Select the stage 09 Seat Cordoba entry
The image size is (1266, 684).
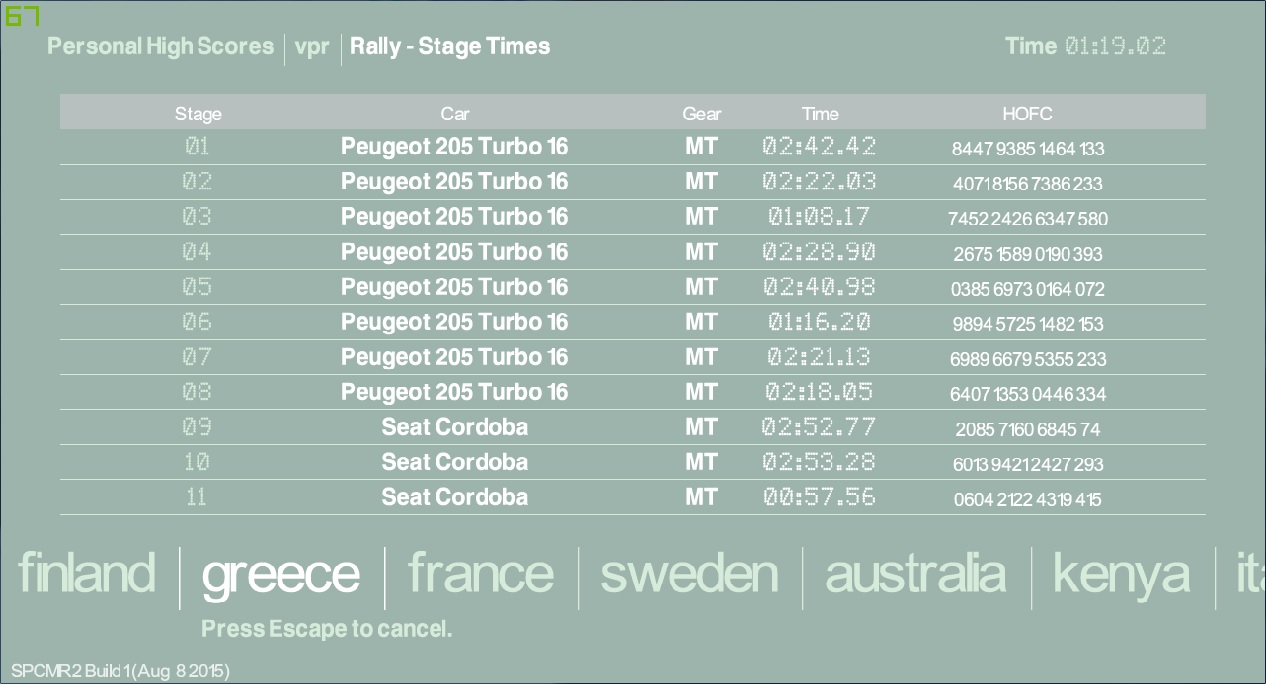pos(455,427)
